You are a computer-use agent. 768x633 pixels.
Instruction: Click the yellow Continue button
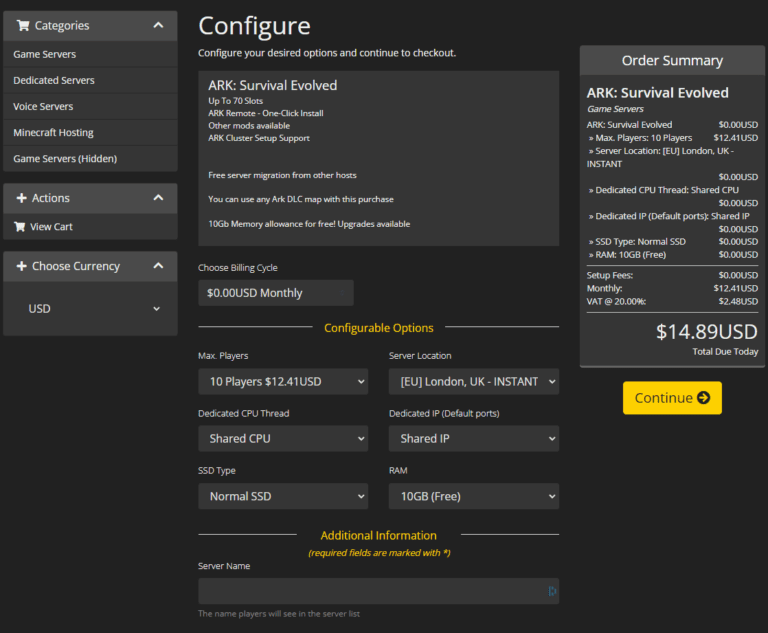pos(672,398)
